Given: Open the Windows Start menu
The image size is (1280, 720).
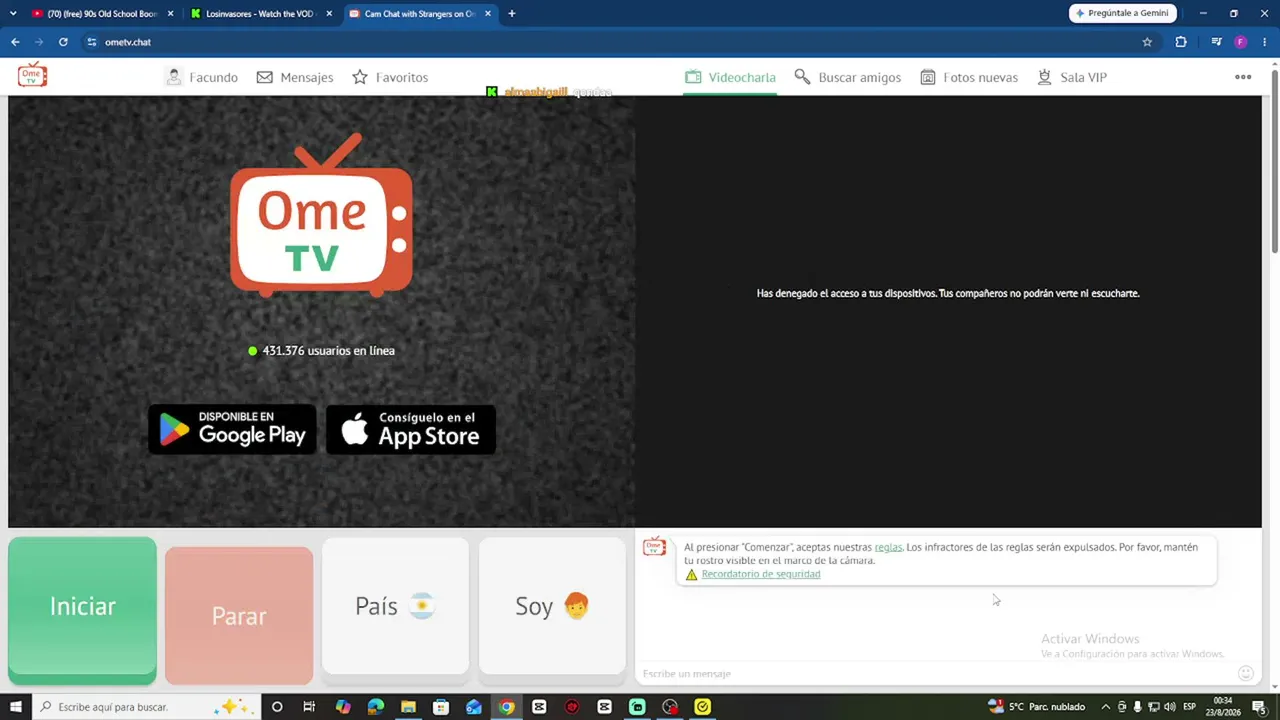Looking at the screenshot, I should tap(15, 707).
